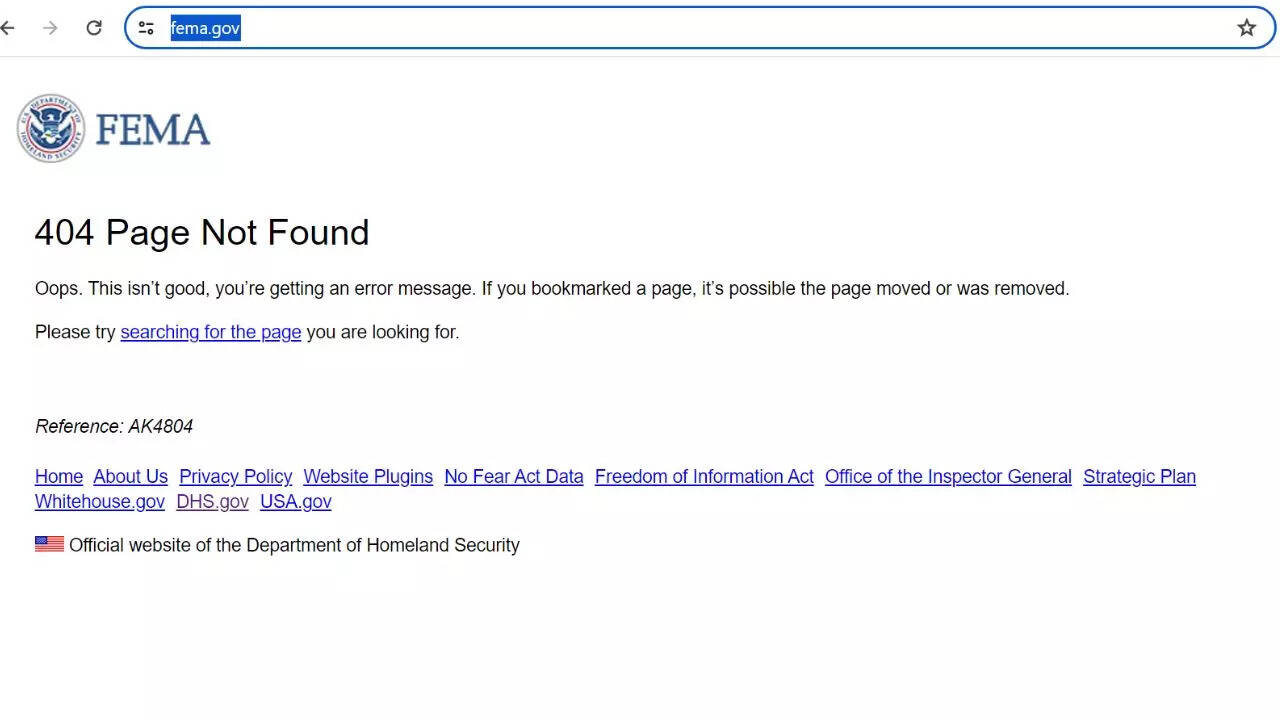Click the FEMA logo
Viewport: 1280px width, 720px height.
tap(152, 128)
